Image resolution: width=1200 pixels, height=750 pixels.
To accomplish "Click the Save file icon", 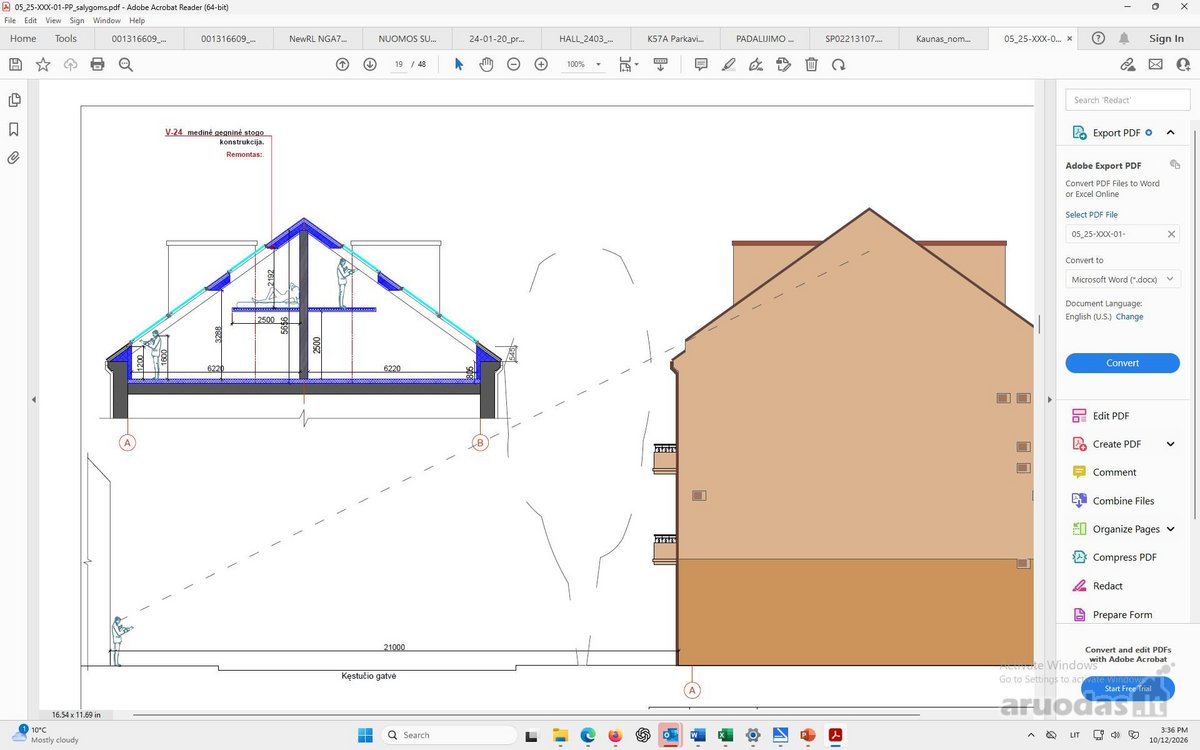I will click(15, 64).
